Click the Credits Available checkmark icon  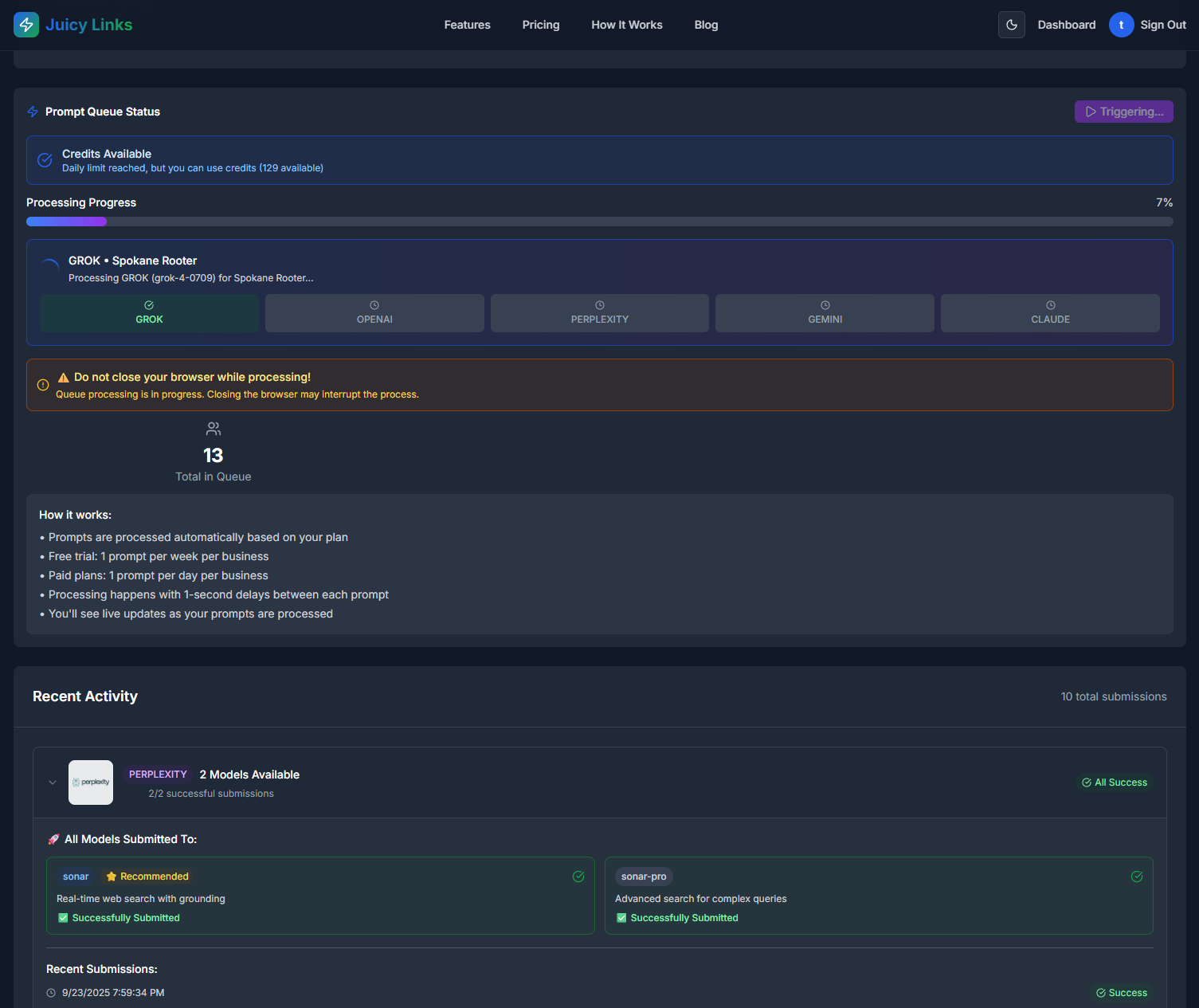point(45,160)
